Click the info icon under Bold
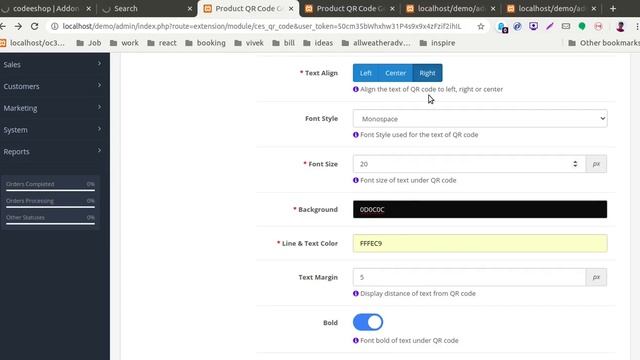This screenshot has width=640, height=360. pos(356,340)
